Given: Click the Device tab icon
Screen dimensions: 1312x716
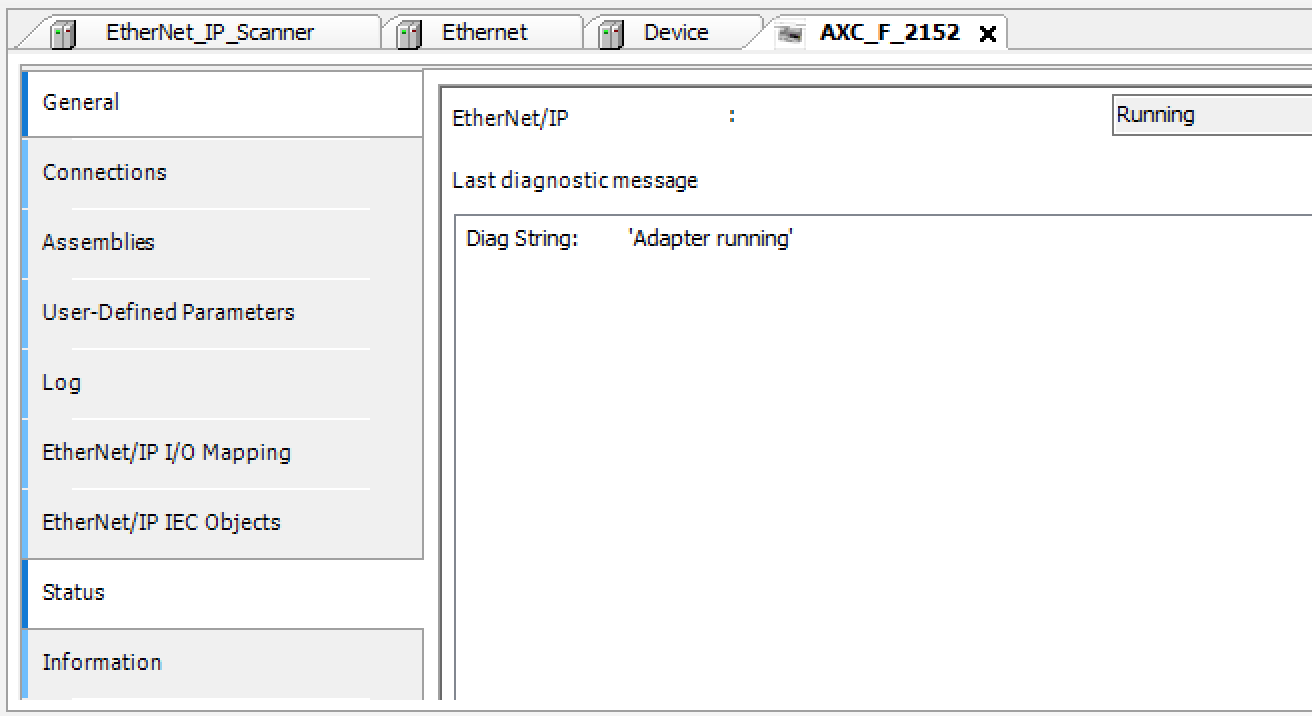Looking at the screenshot, I should tap(610, 34).
